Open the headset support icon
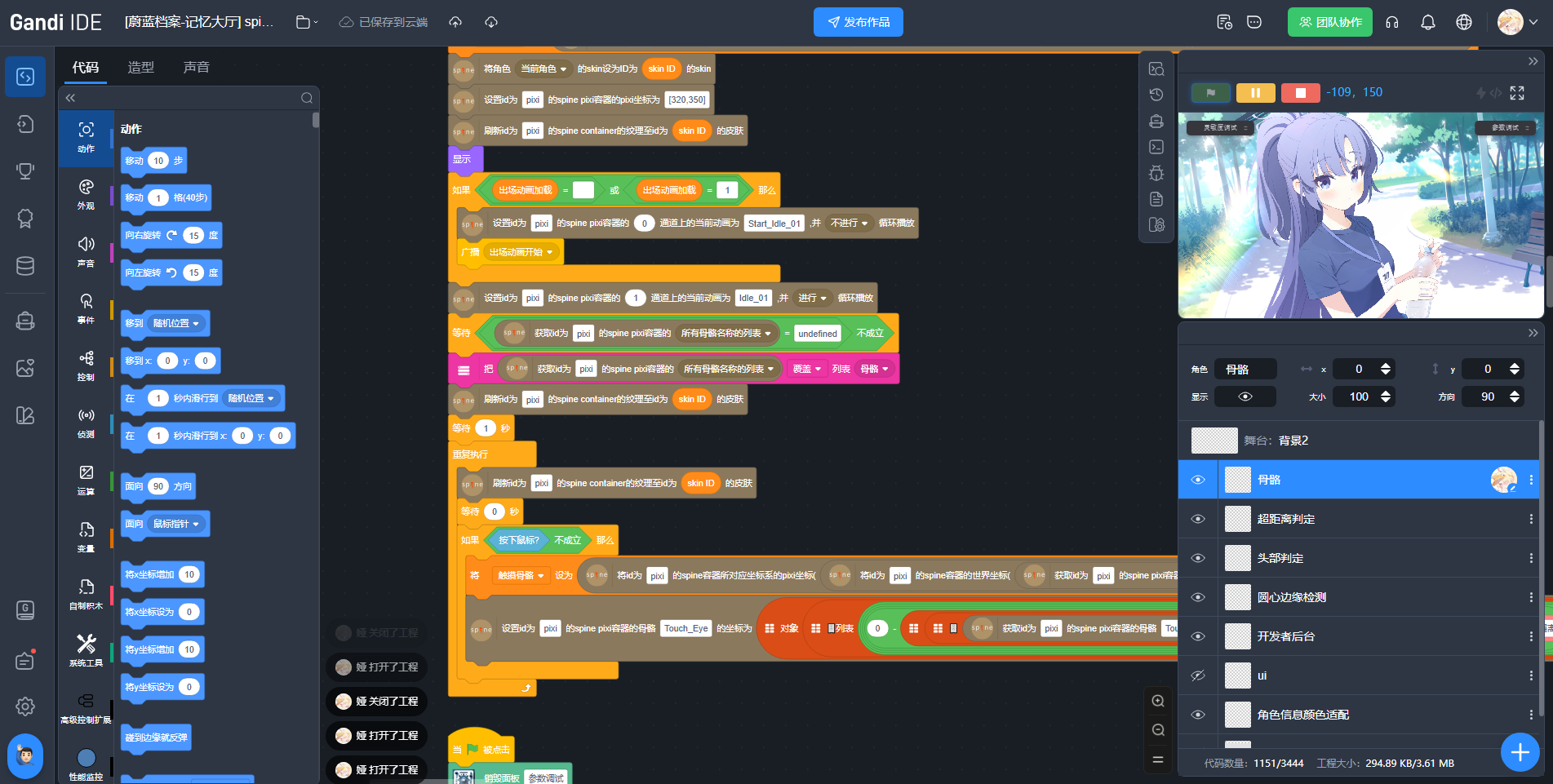The width and height of the screenshot is (1553, 784). coord(1392,22)
